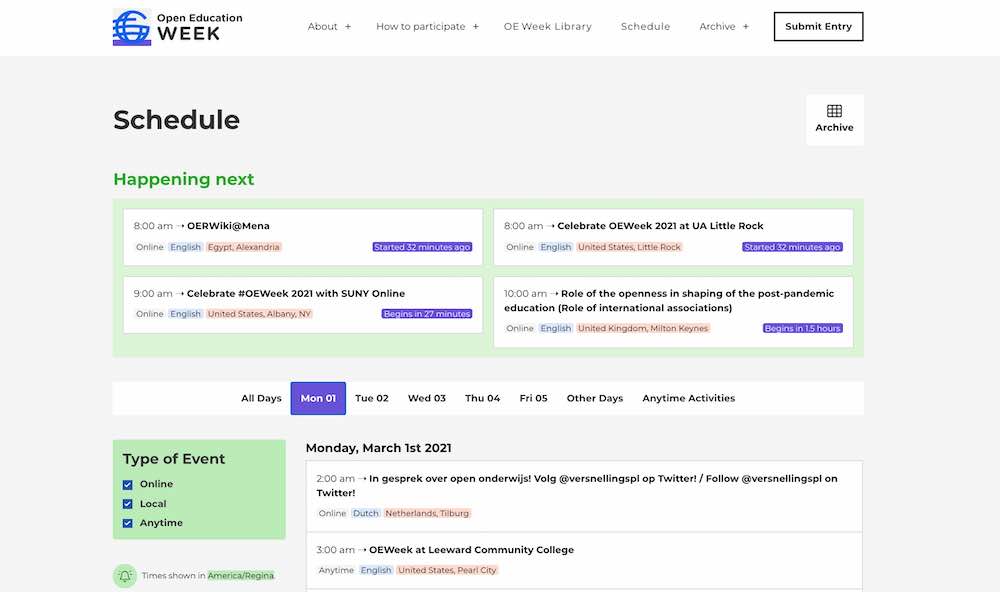Open the Schedule nav link
1000x592 pixels.
point(645,26)
